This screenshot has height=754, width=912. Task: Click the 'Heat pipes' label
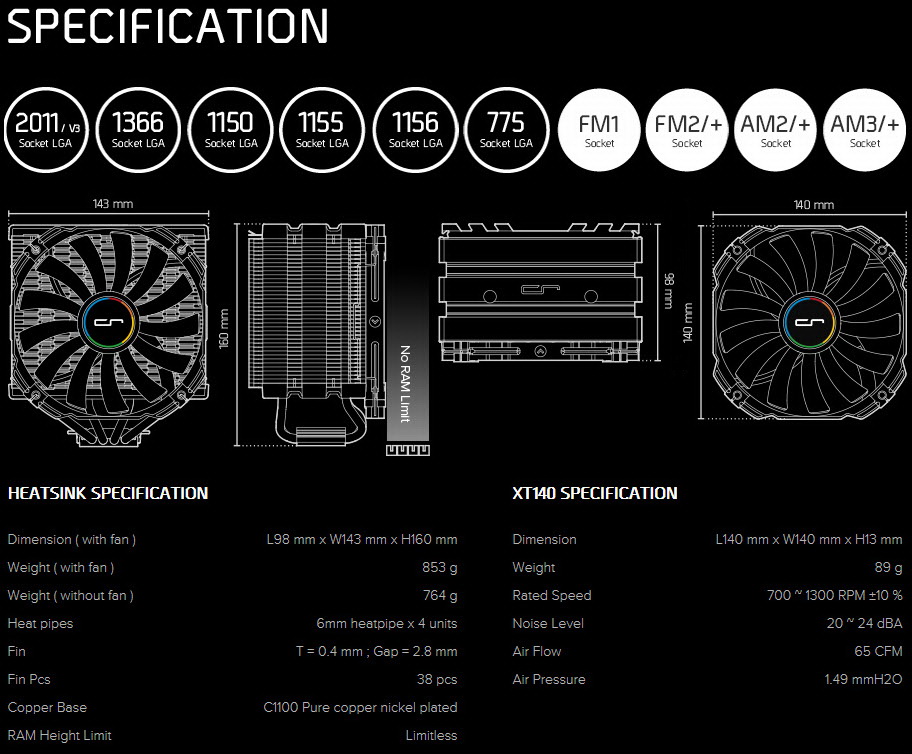(x=41, y=624)
